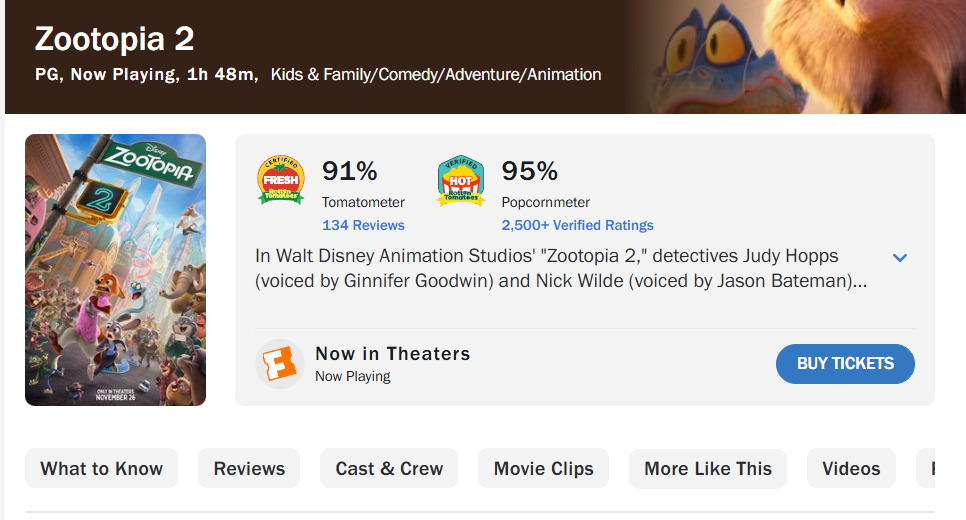966x520 pixels.
Task: Open the 2,500+ Verified Ratings link
Action: [x=577, y=225]
